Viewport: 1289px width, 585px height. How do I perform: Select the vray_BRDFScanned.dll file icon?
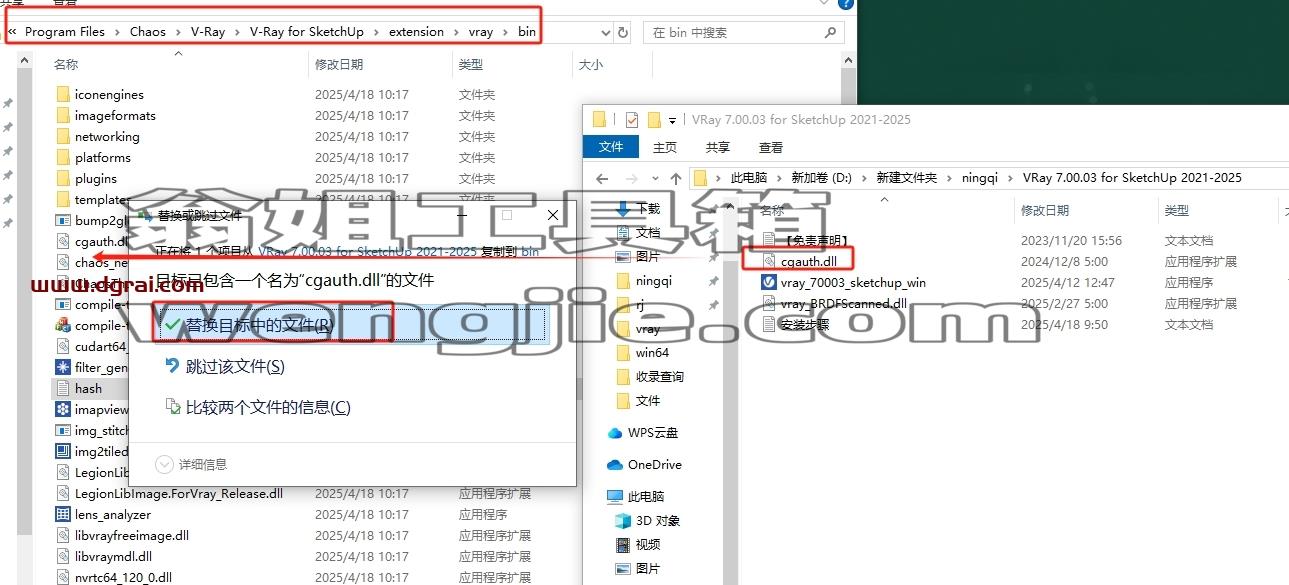[x=769, y=303]
